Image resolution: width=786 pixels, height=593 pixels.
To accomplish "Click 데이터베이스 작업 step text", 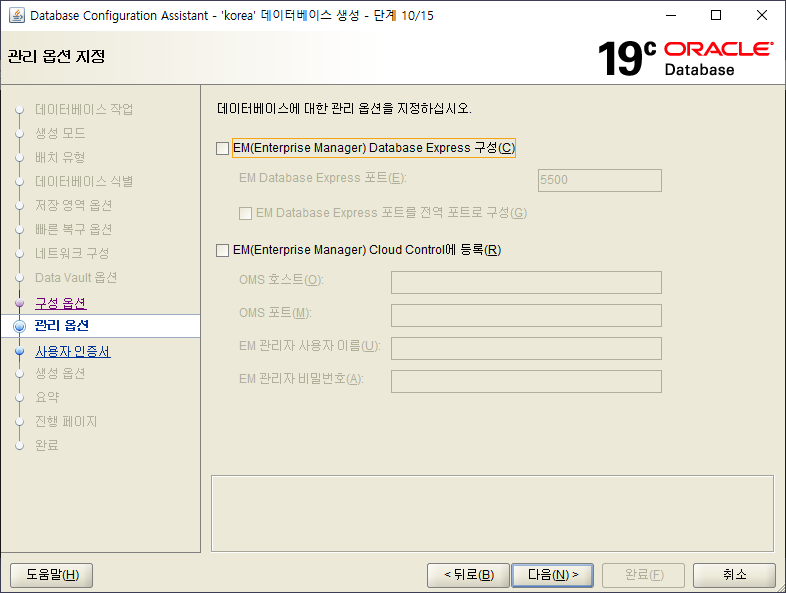I will (x=84, y=109).
